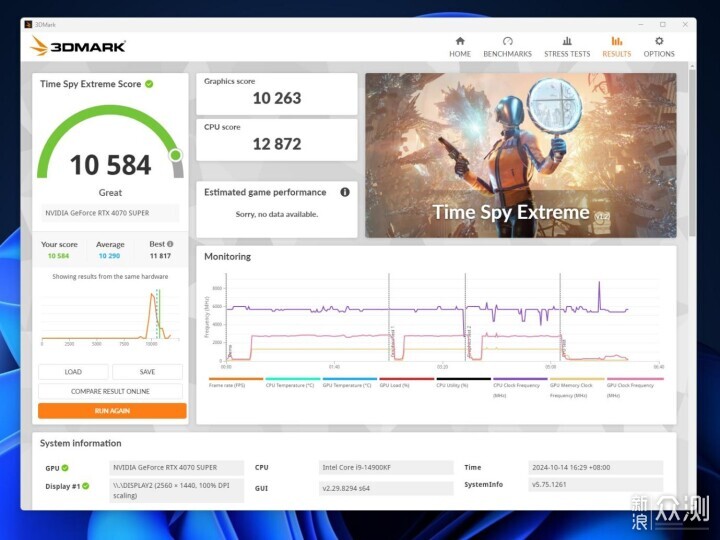The width and height of the screenshot is (720, 540).
Task: Toggle the CPU Temperature legend entry
Action: pyautogui.click(x=292, y=383)
